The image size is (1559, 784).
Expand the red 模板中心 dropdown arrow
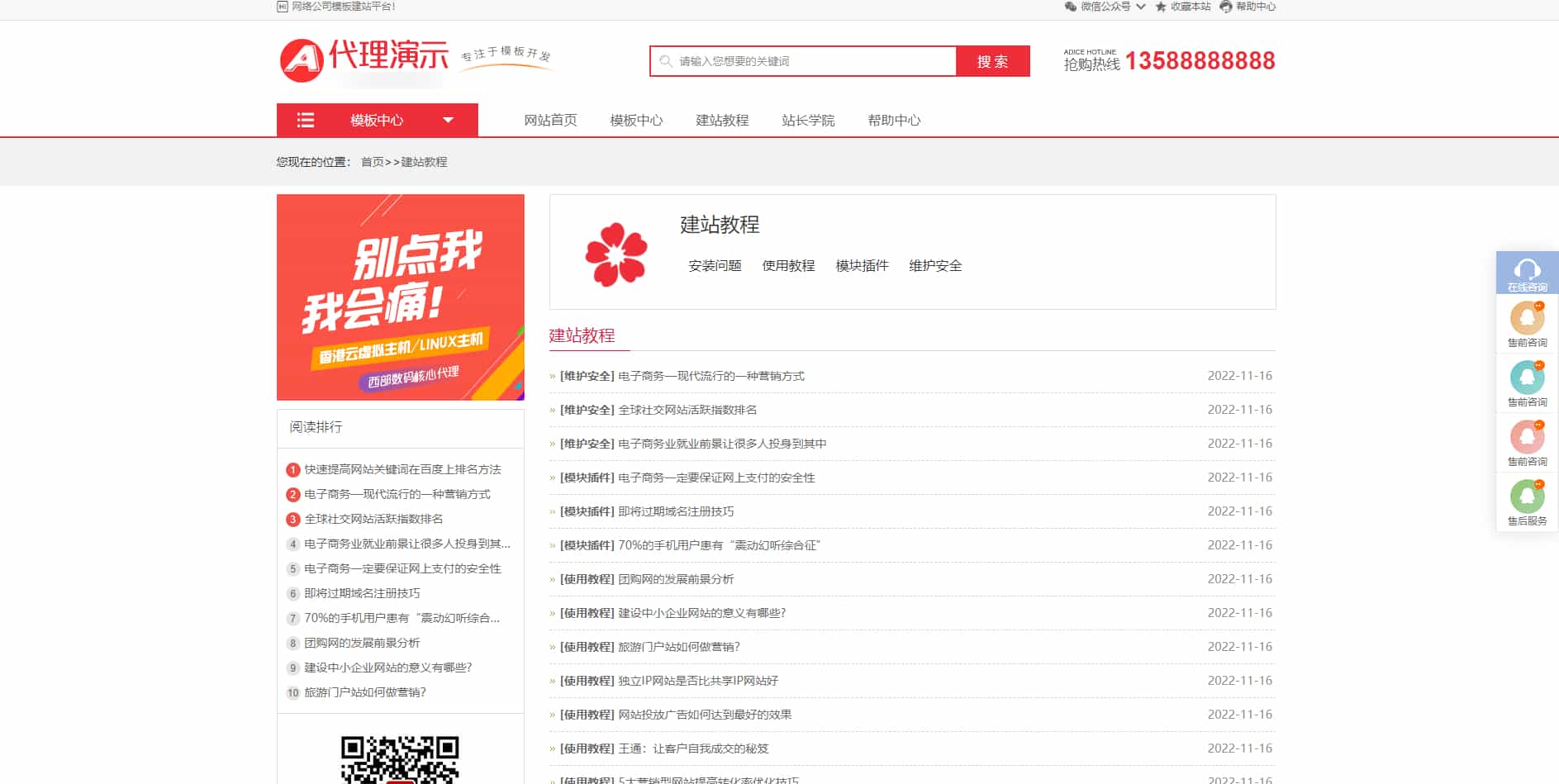point(448,120)
